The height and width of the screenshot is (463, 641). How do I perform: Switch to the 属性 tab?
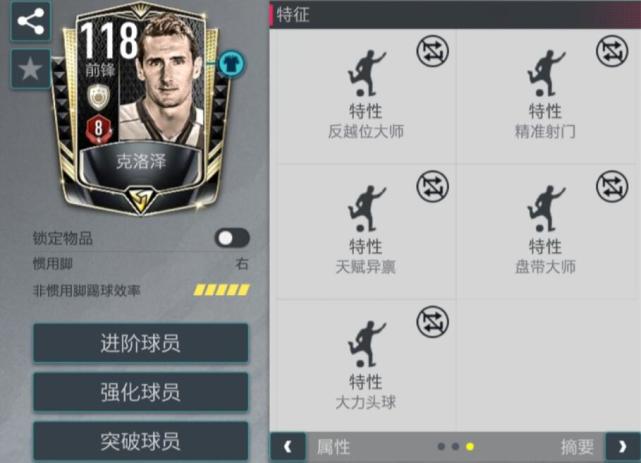click(x=334, y=447)
